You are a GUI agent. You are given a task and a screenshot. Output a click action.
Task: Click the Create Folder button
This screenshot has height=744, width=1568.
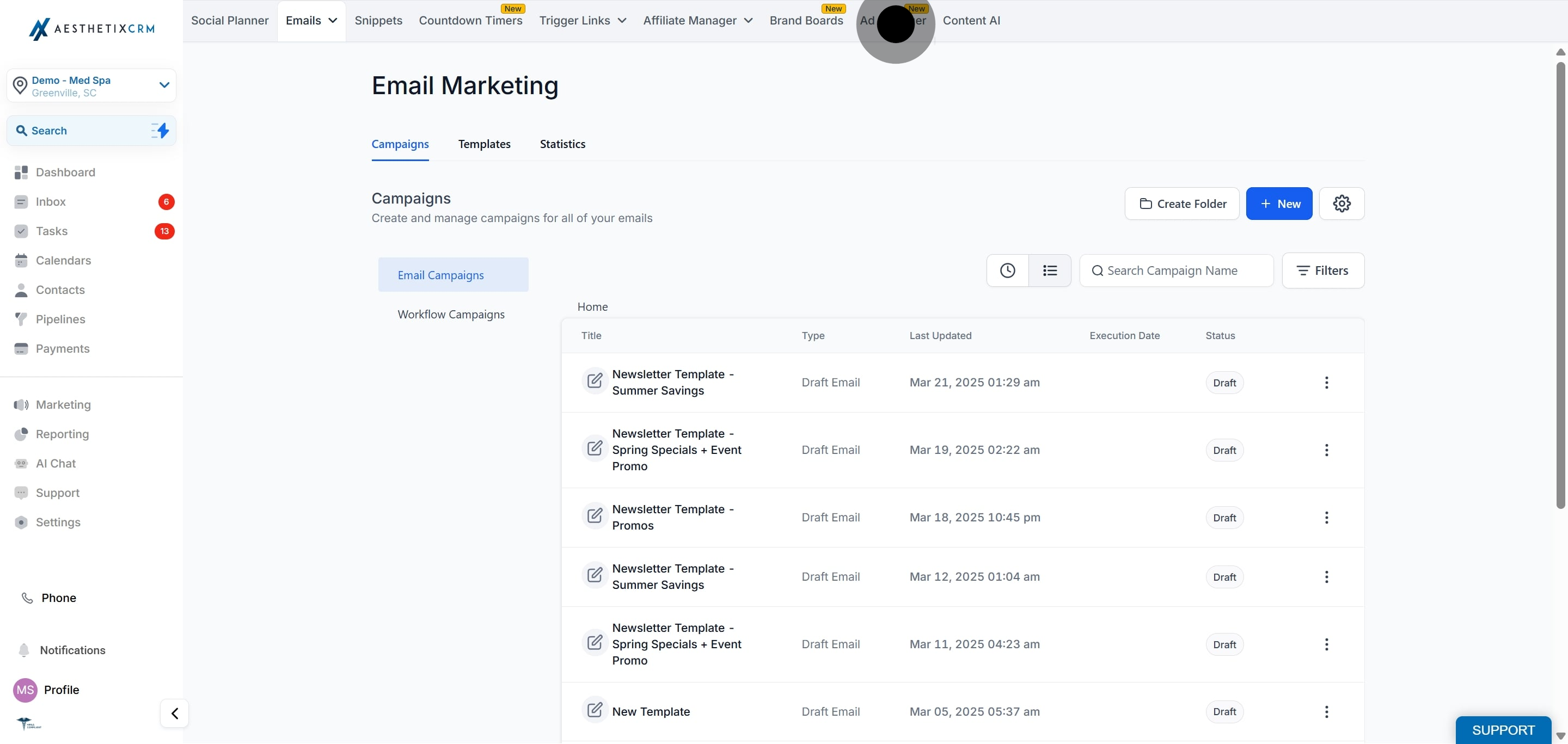(x=1181, y=204)
